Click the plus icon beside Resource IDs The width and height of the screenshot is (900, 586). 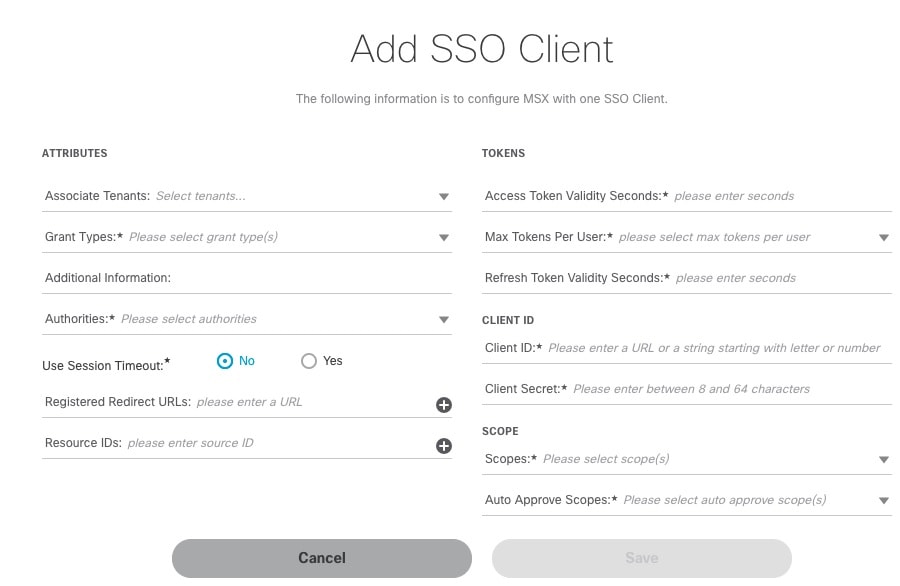[444, 446]
